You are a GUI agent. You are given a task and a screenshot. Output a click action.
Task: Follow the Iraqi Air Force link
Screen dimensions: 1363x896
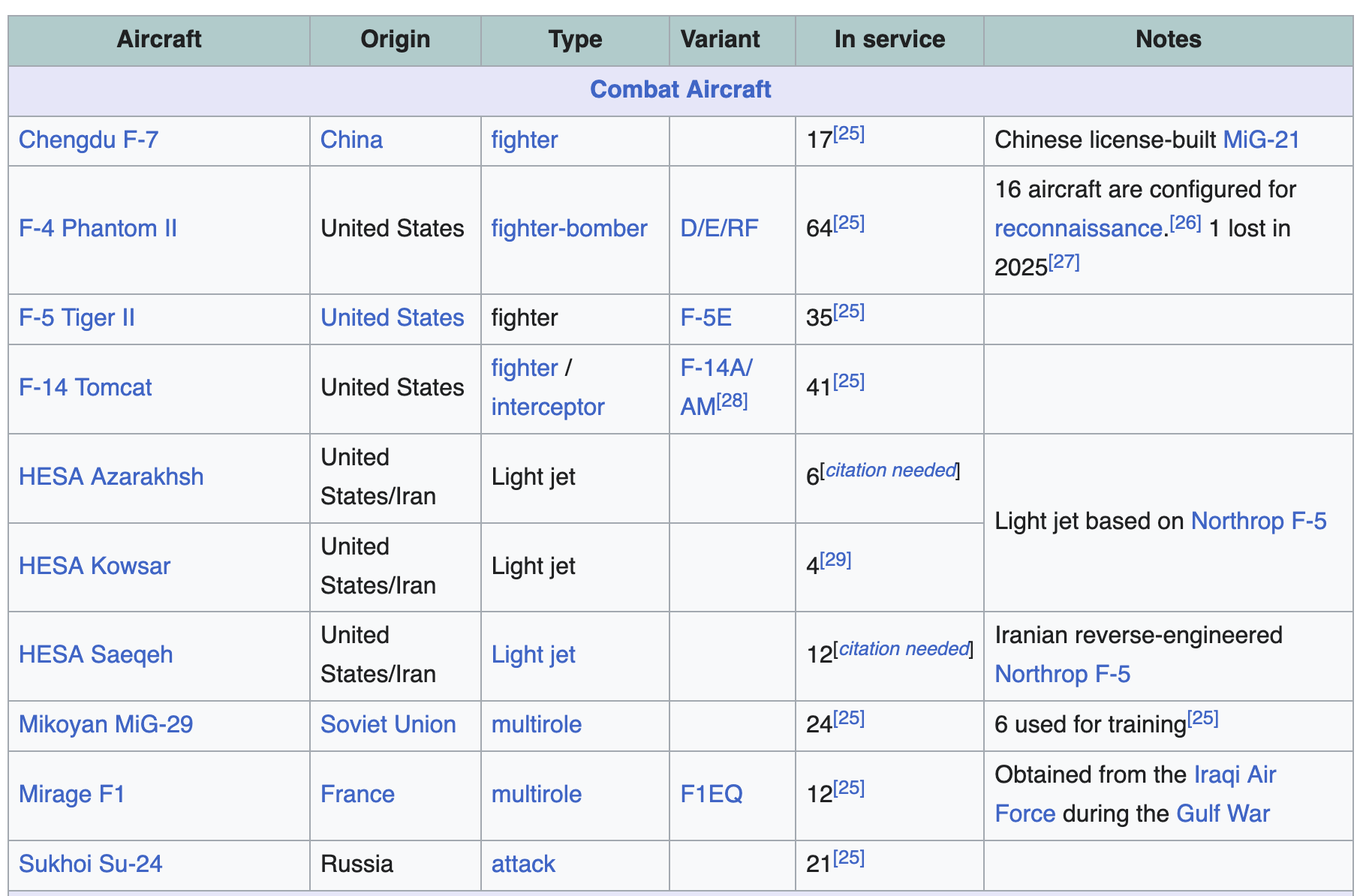point(1235,774)
